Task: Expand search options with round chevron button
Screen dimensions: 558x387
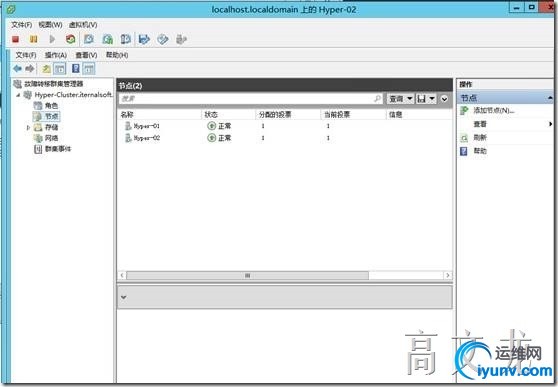Action: tap(444, 99)
